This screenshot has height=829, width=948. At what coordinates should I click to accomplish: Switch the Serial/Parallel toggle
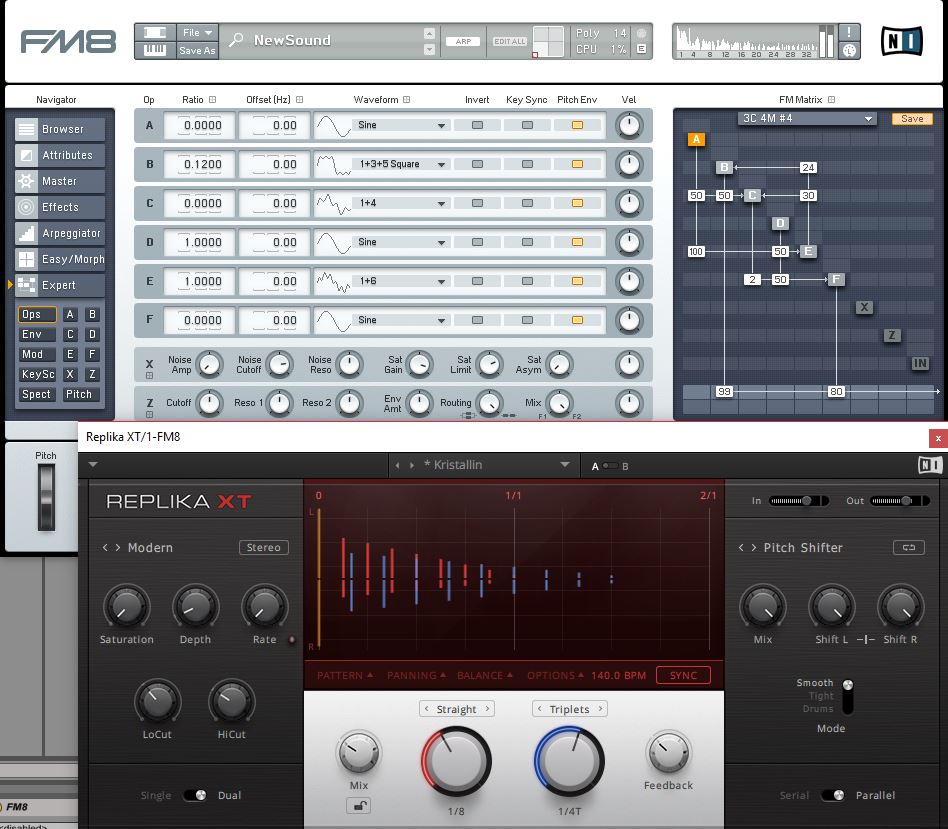click(x=833, y=795)
